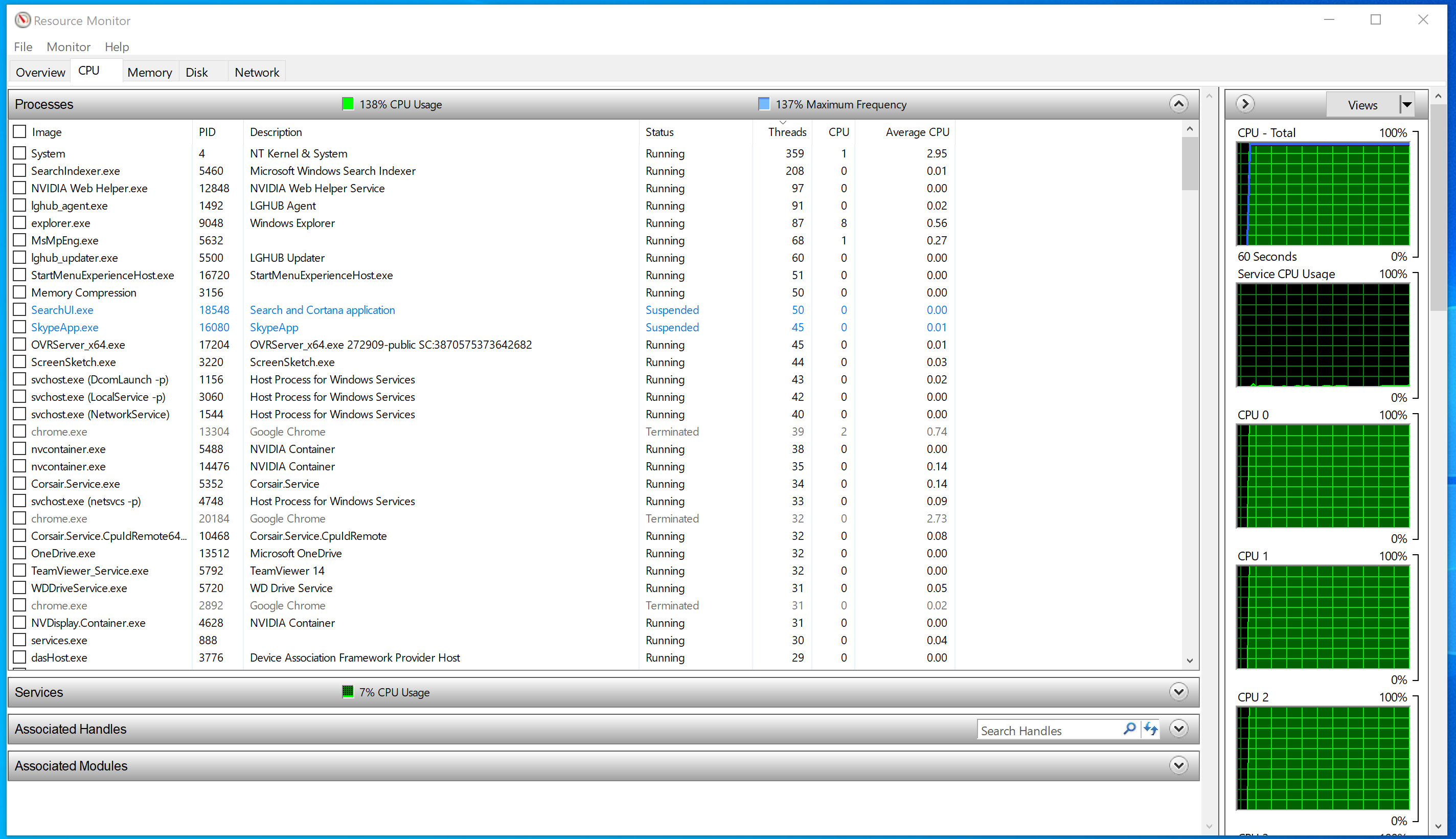
Task: Click the Services section header bar
Action: (x=603, y=691)
